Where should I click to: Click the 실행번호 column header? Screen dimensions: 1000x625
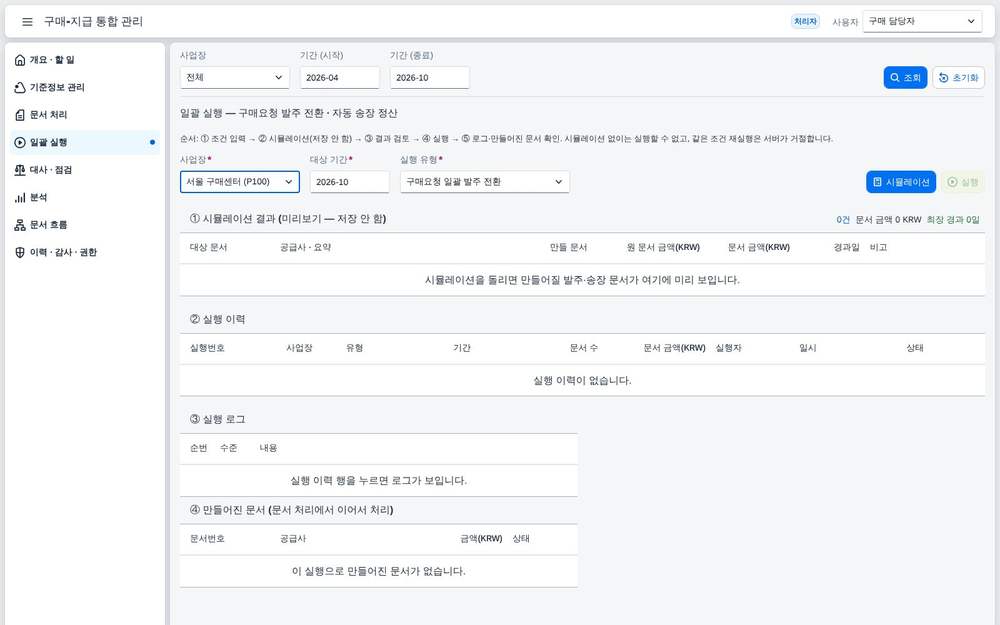[x=207, y=348]
